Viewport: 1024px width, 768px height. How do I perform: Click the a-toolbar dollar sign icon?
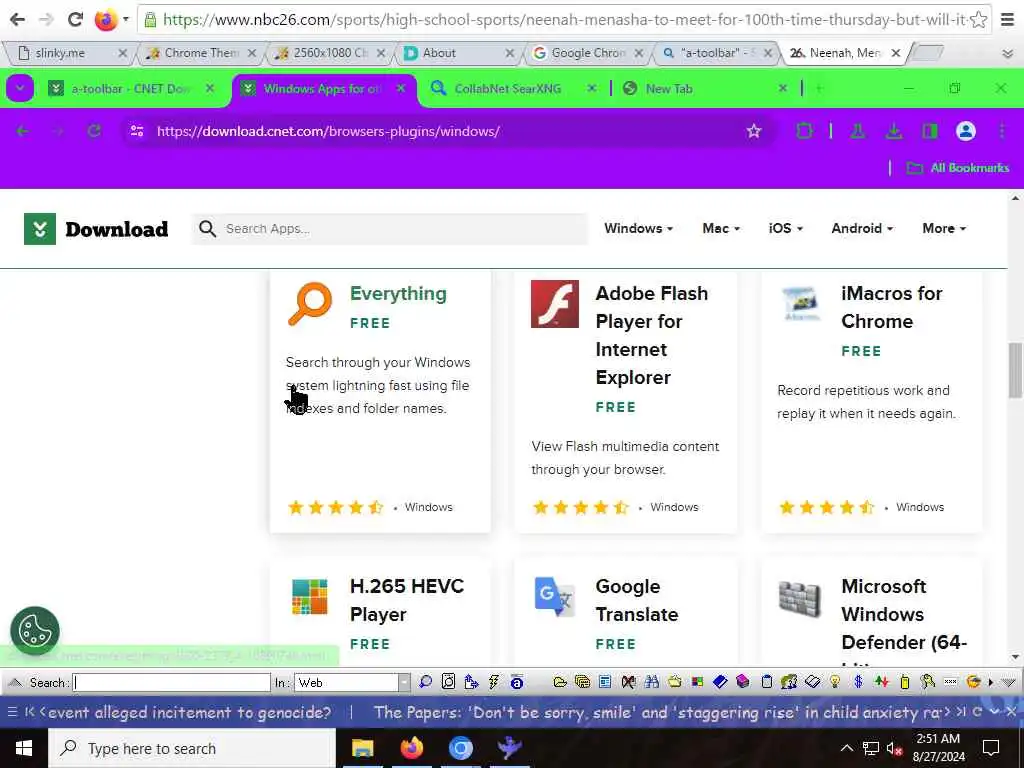[x=858, y=682]
